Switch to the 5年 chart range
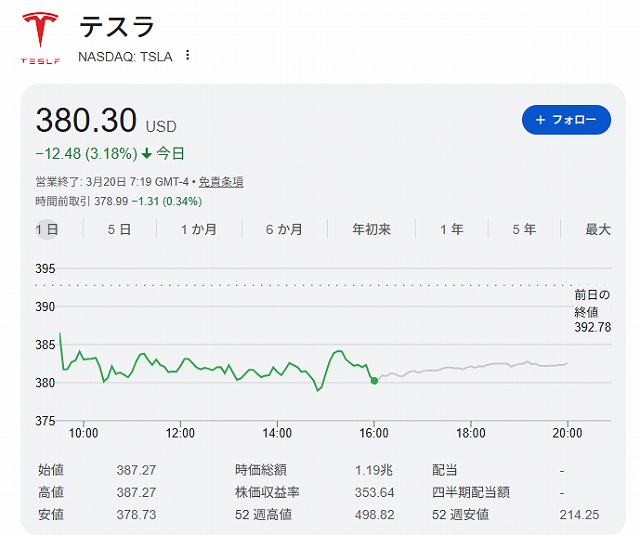 [x=524, y=229]
